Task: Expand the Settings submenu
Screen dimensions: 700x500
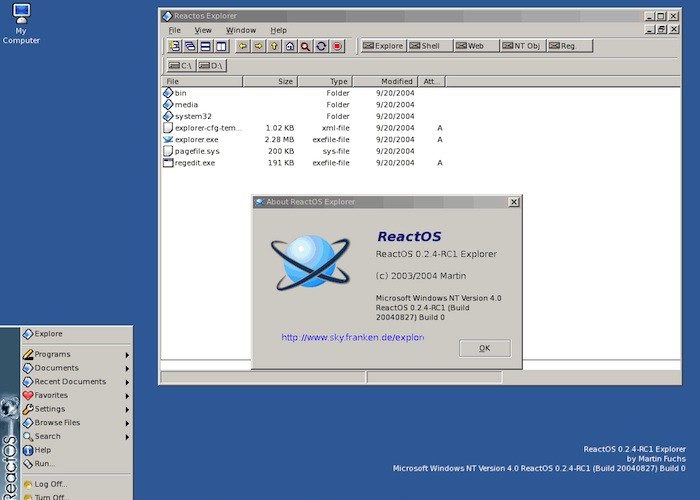Action: click(75, 409)
